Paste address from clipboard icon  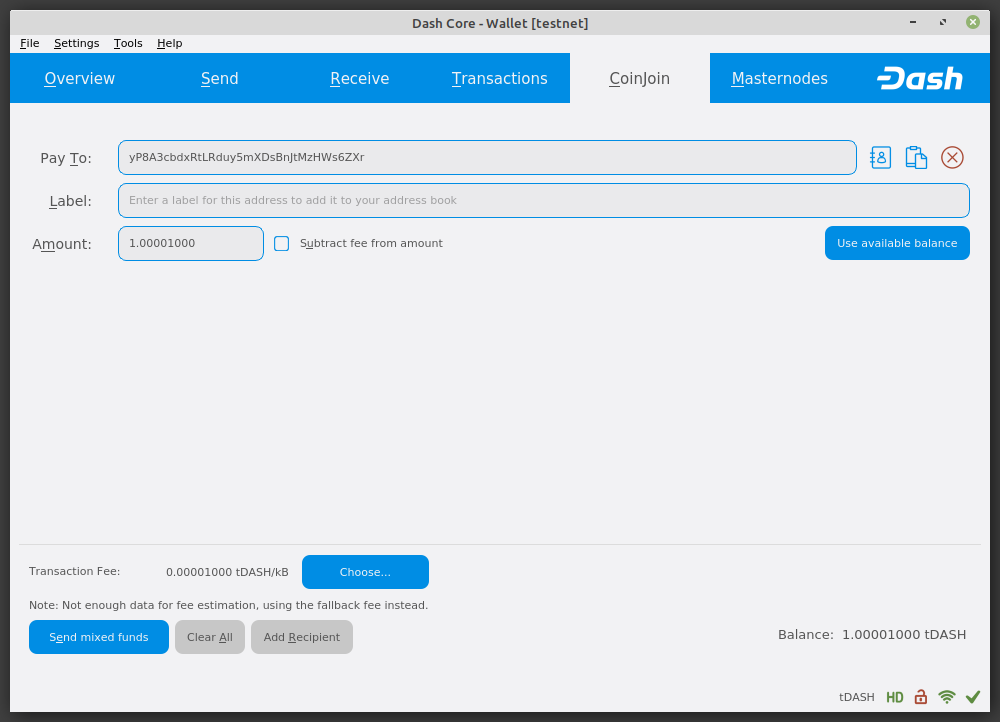[916, 158]
